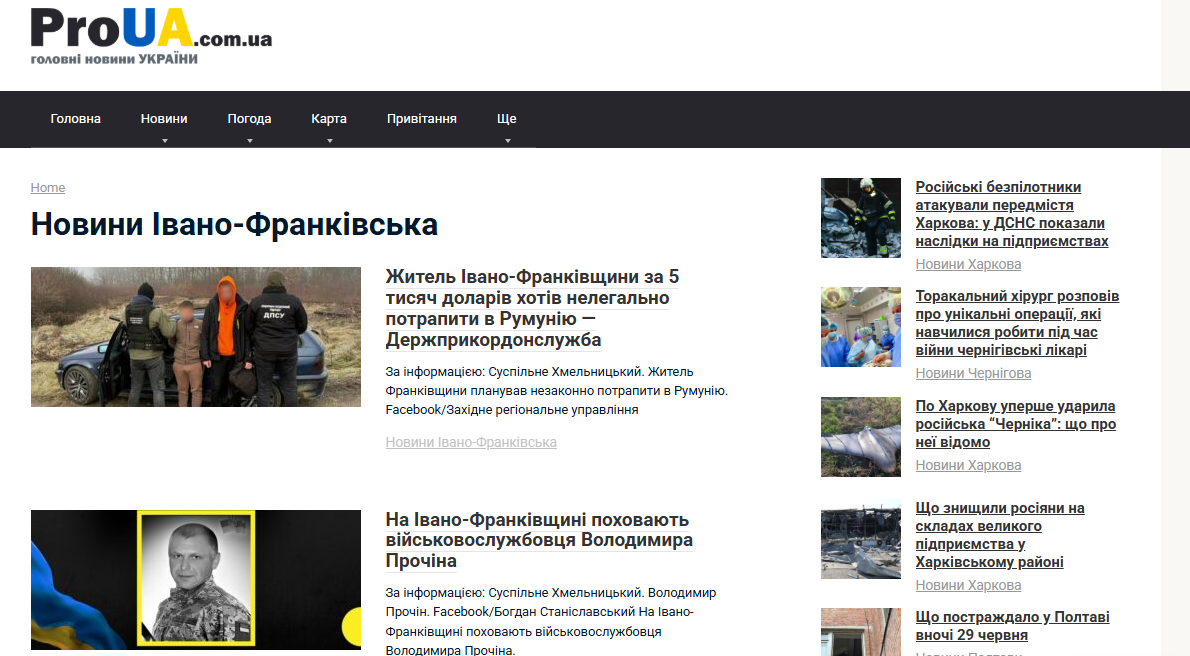
Task: Read sidebar story about drones attacking Kharkiv suburbs
Action: click(1012, 213)
